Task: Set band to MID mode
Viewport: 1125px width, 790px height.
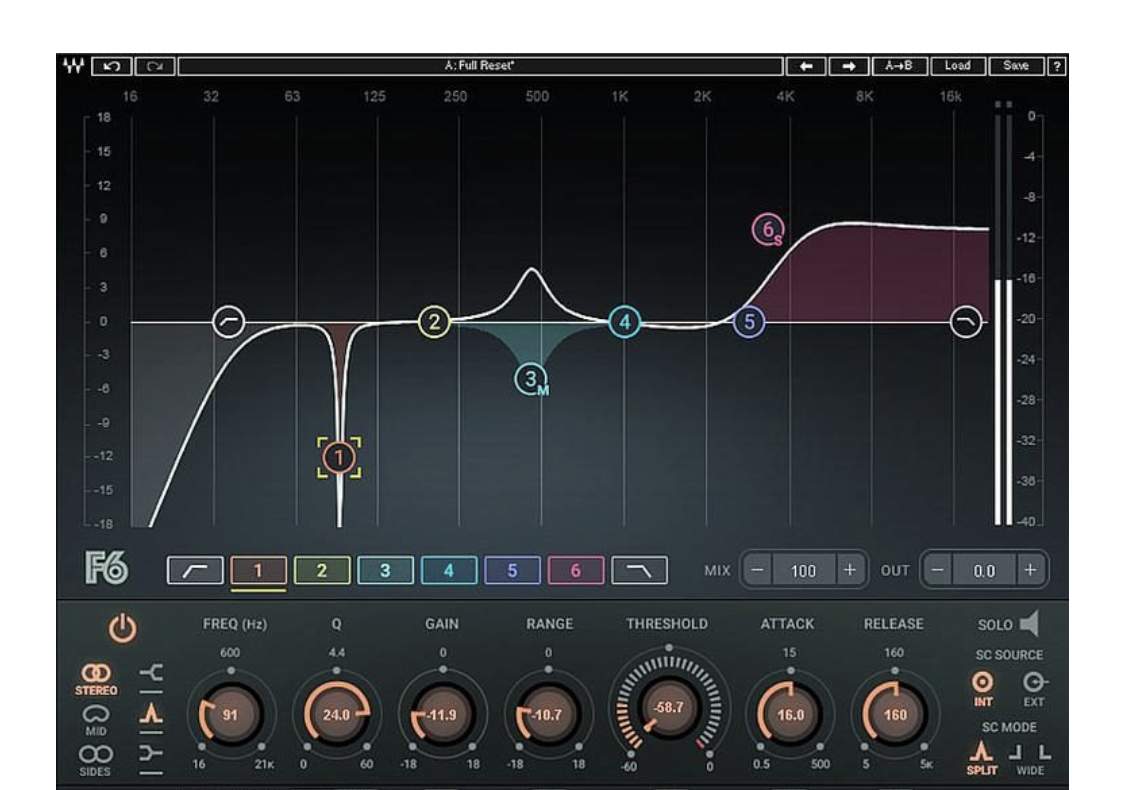Action: 95,720
